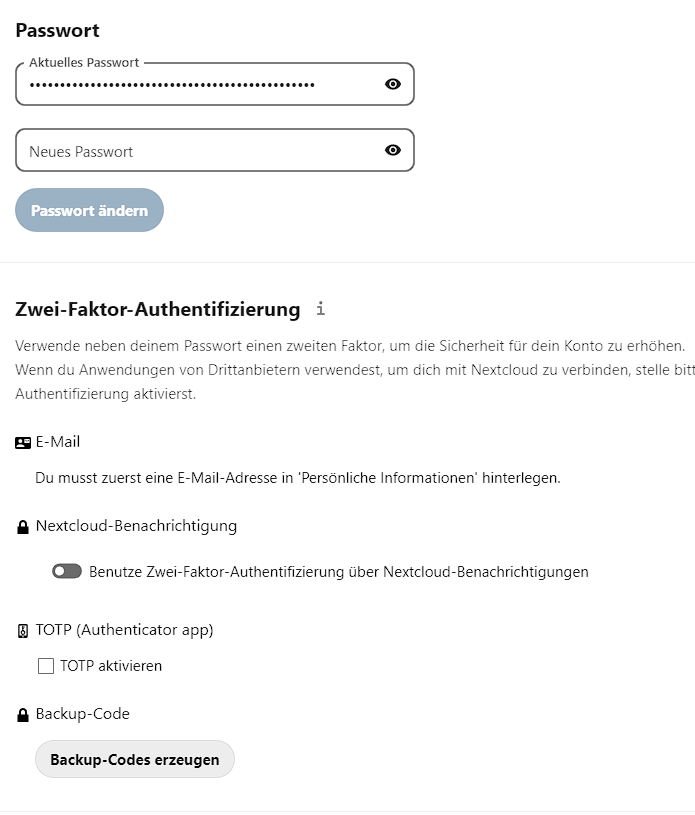Open the two-factor info icon
Viewport: 695px width, 815px height.
320,309
